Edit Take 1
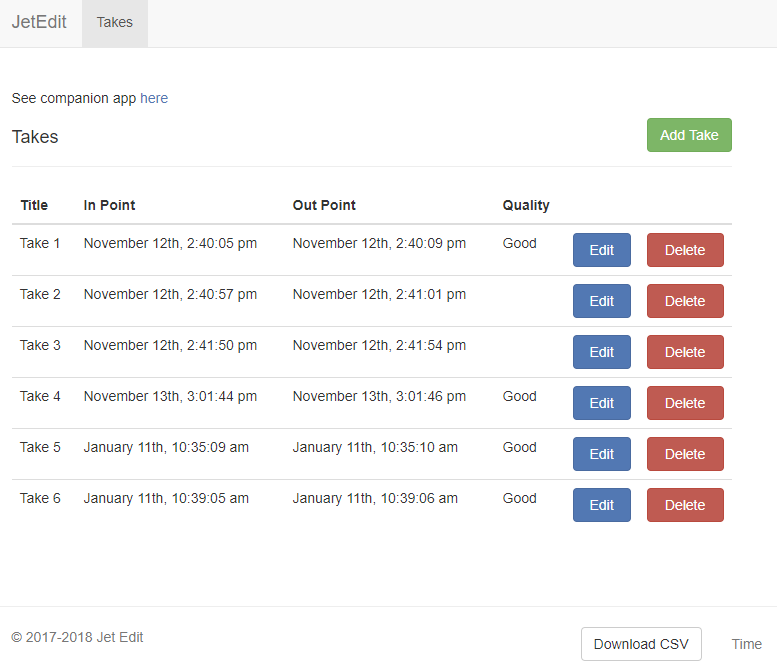Viewport: 777px width, 665px height. [x=602, y=250]
